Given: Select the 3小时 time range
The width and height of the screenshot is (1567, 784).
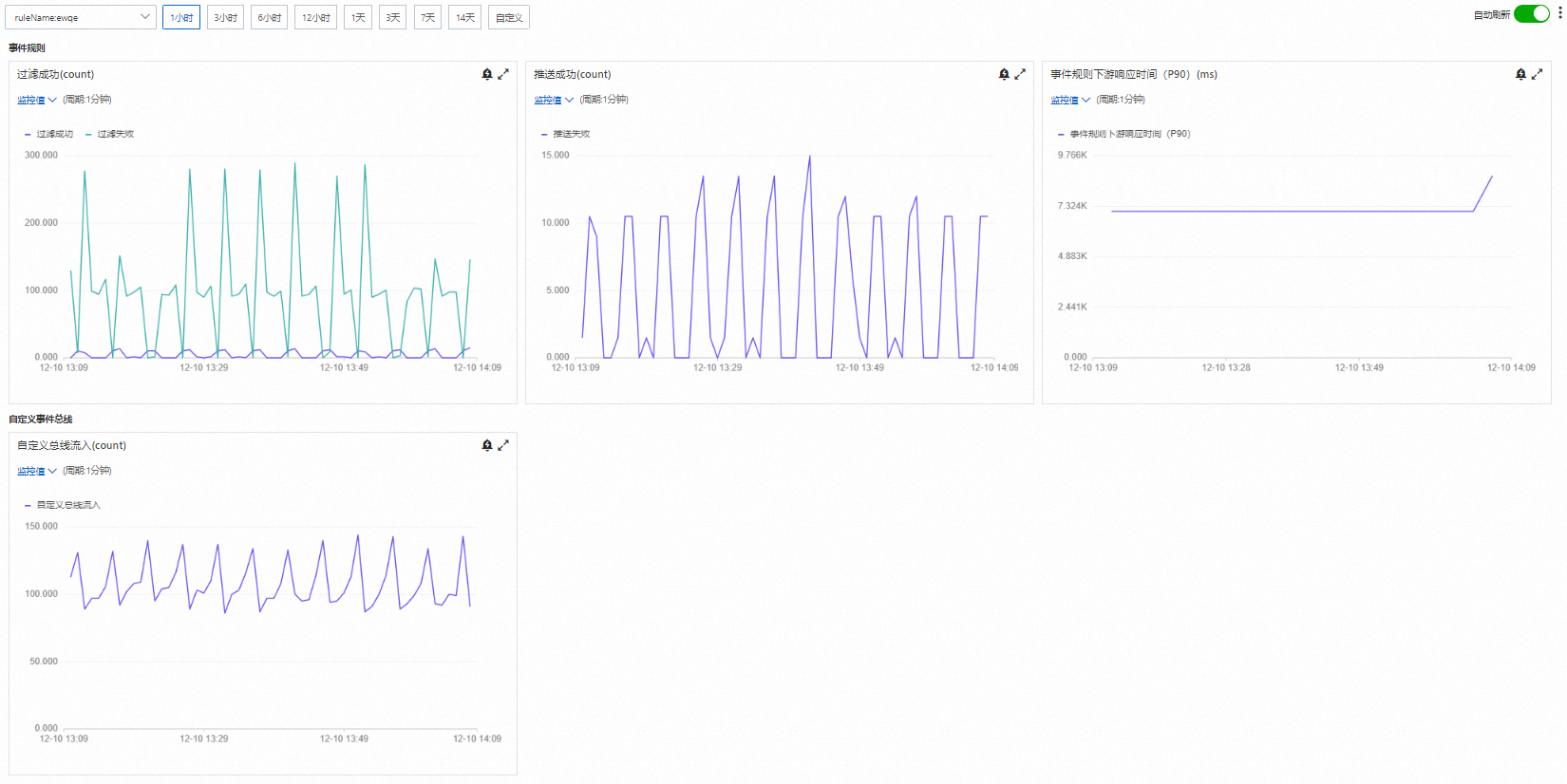Looking at the screenshot, I should click(x=225, y=17).
